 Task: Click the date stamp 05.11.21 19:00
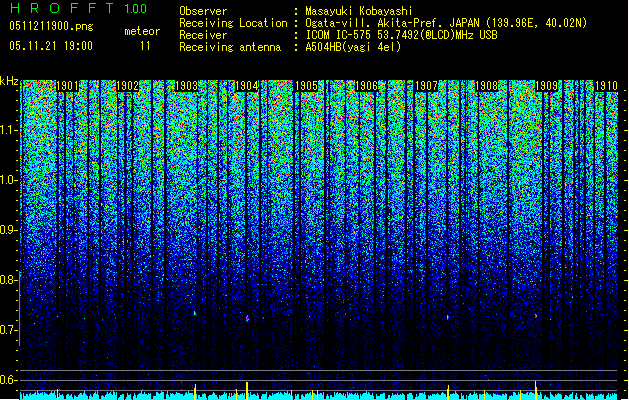pyautogui.click(x=51, y=45)
